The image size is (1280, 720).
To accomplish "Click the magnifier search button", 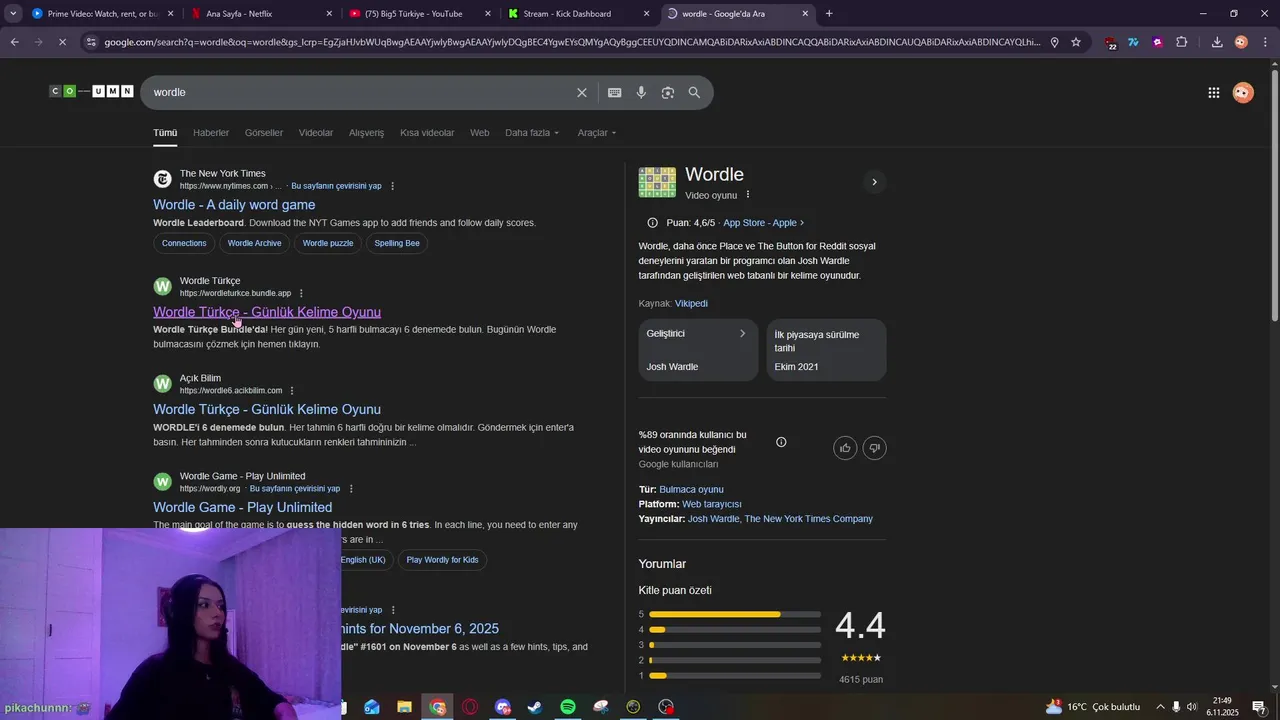I will click(x=694, y=92).
